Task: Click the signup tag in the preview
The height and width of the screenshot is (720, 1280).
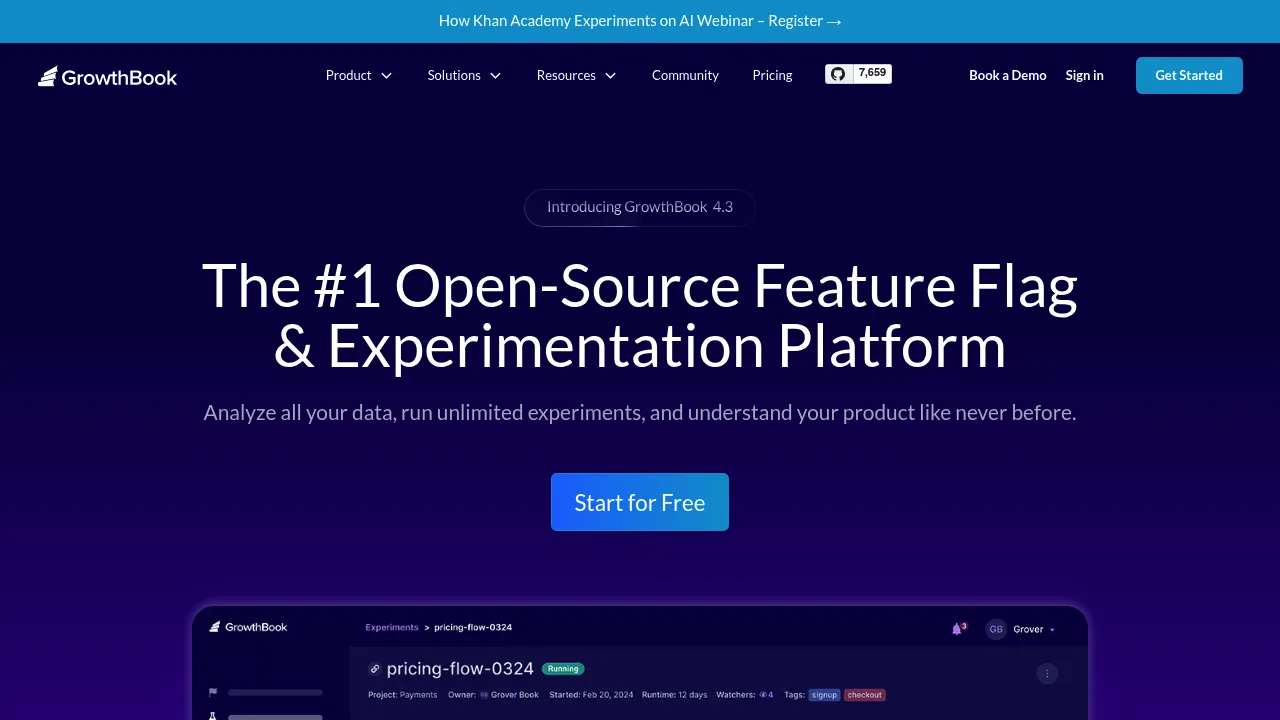Action: [x=824, y=695]
